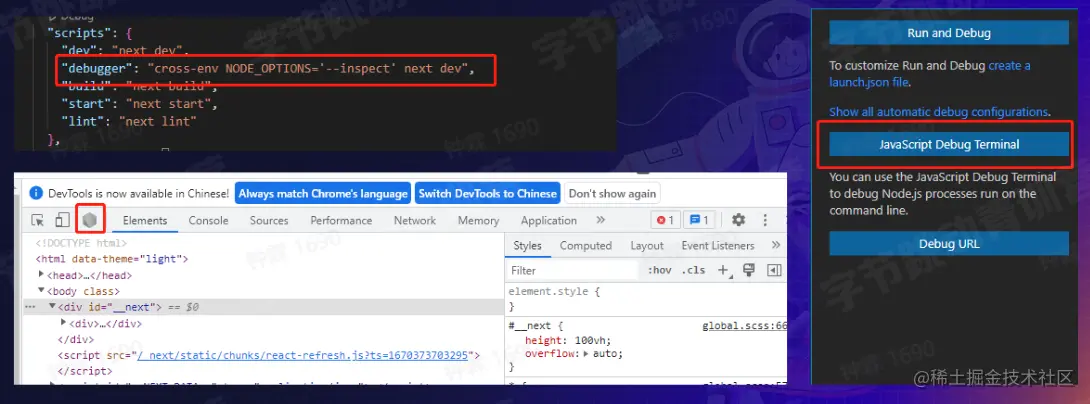
Task: Select the closing </div> tag row
Action: pyautogui.click(x=76, y=339)
